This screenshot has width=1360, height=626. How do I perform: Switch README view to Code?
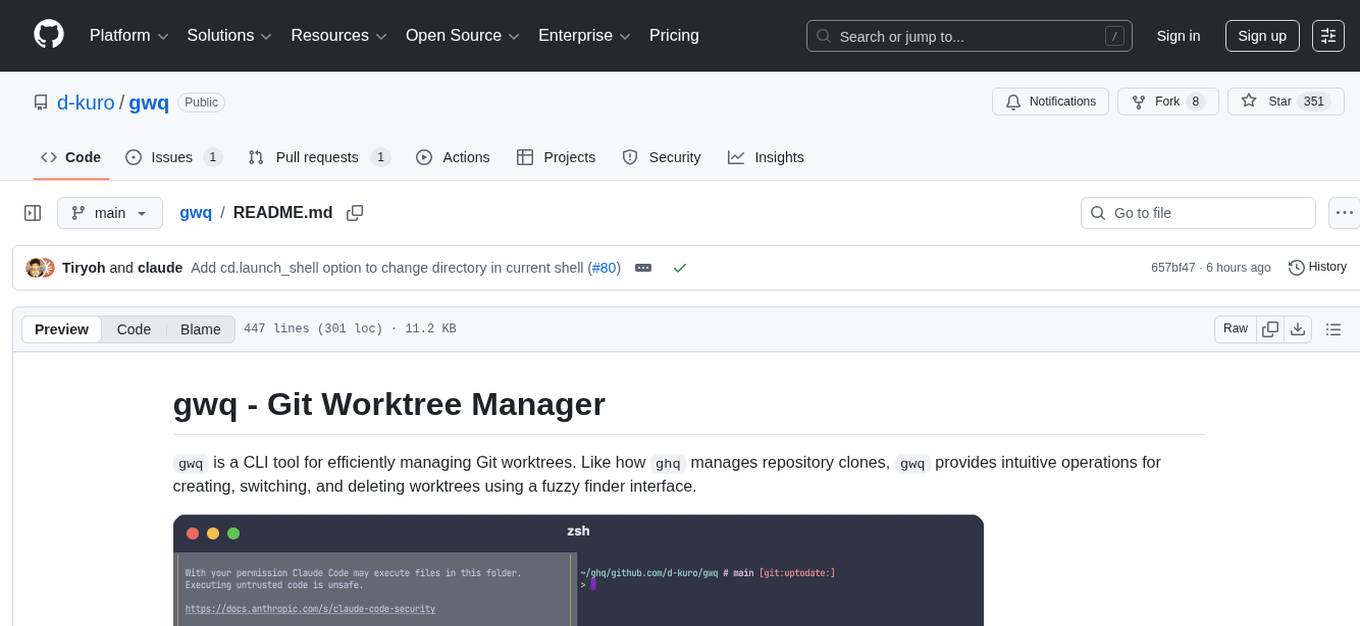(x=133, y=329)
